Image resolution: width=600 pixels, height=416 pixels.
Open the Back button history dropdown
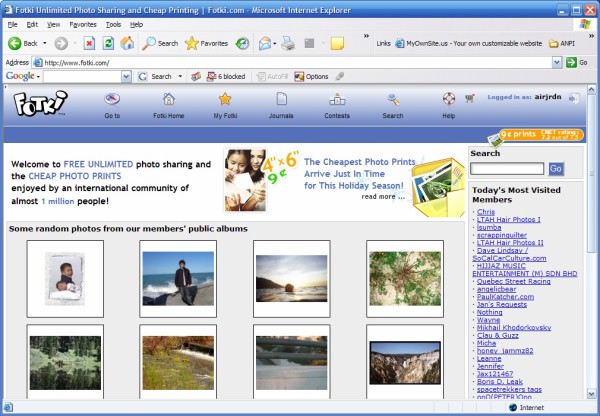[44, 44]
